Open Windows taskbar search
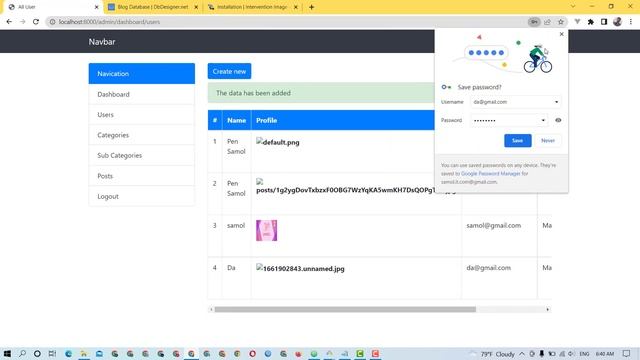The width and height of the screenshot is (640, 360). point(22,353)
